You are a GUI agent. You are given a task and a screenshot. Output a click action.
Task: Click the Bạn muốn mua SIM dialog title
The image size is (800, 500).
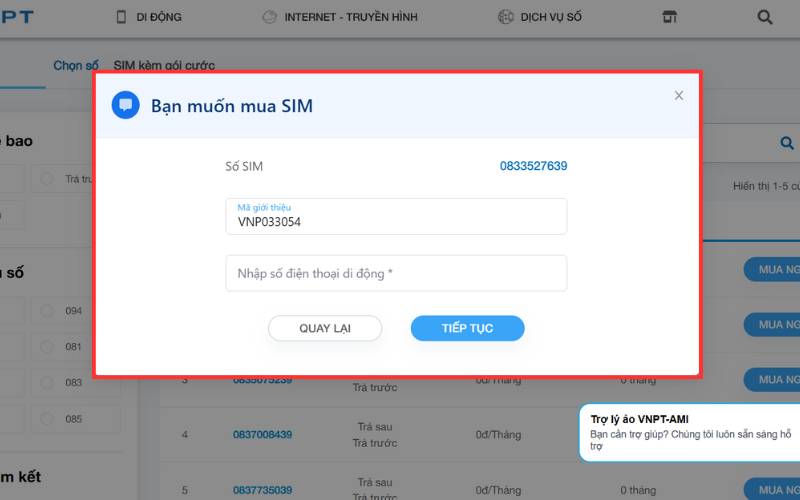pyautogui.click(x=232, y=106)
